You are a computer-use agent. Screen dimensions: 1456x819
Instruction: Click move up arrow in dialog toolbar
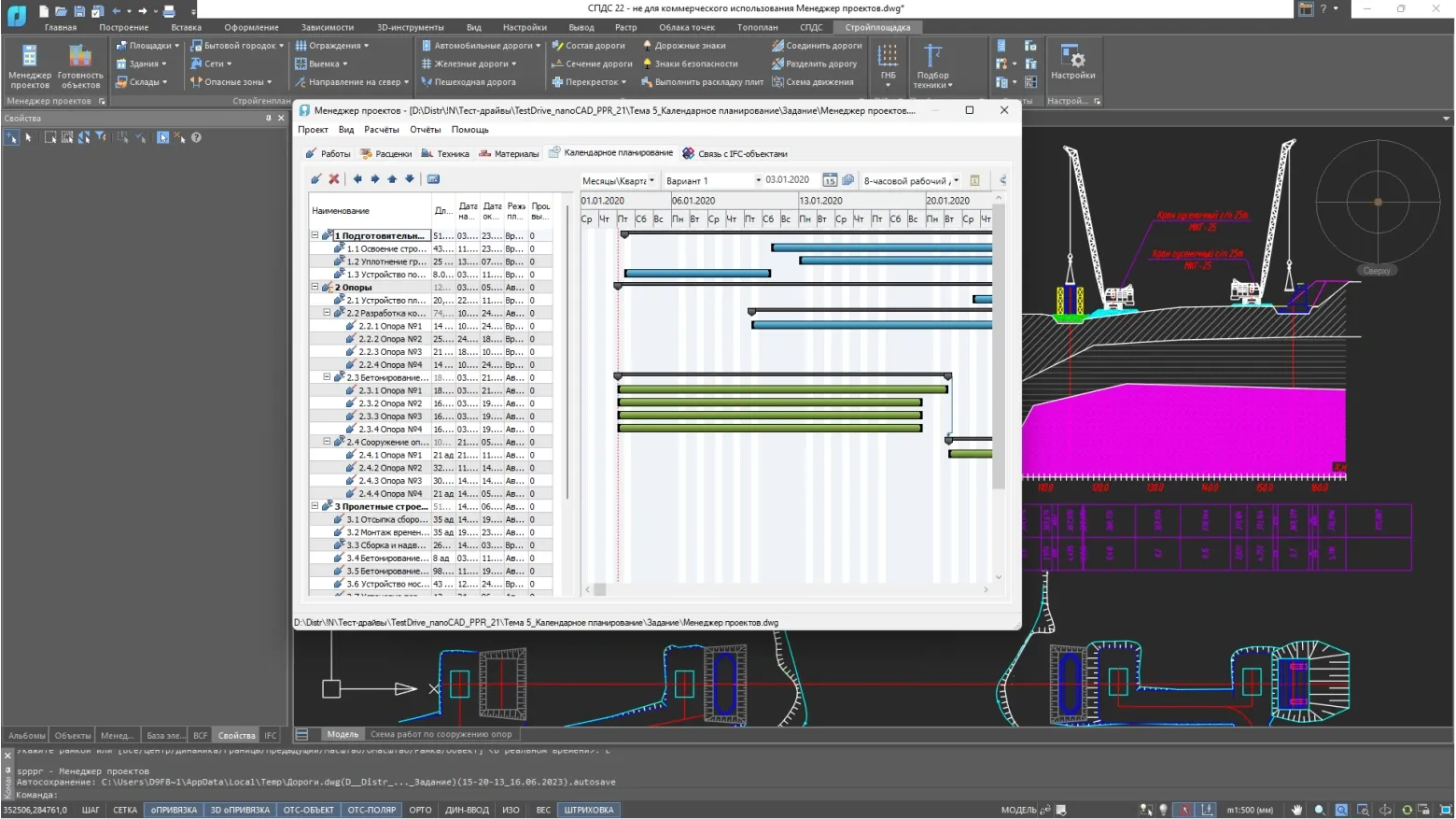tap(392, 179)
